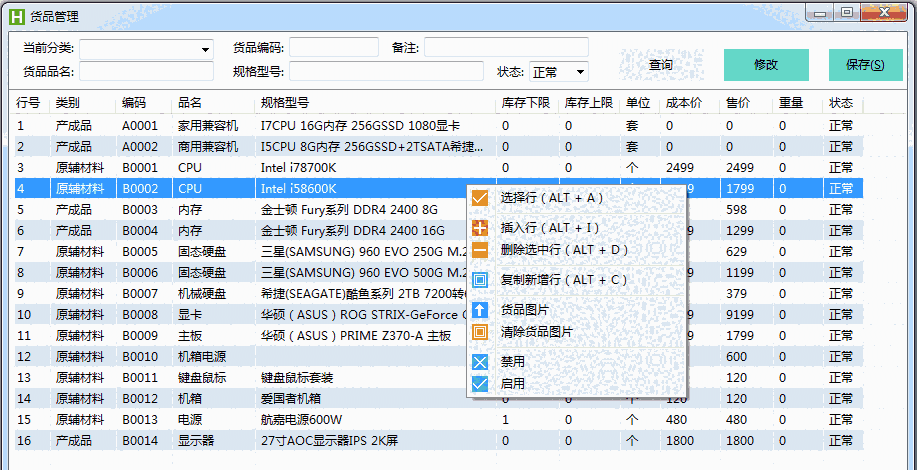
Task: Select 禁用 in the context menu
Action: (x=576, y=362)
